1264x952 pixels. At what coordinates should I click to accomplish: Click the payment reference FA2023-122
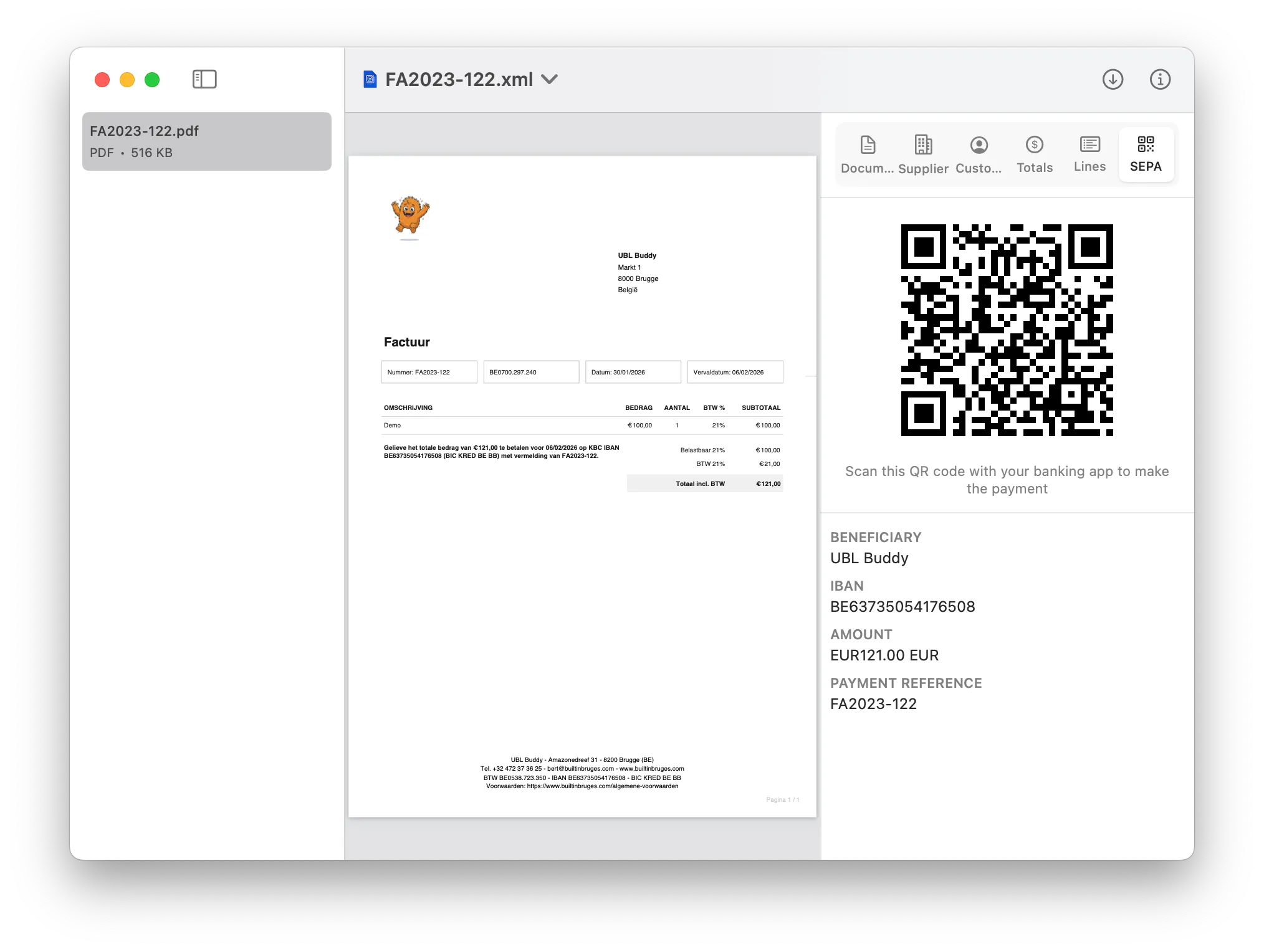tap(873, 703)
